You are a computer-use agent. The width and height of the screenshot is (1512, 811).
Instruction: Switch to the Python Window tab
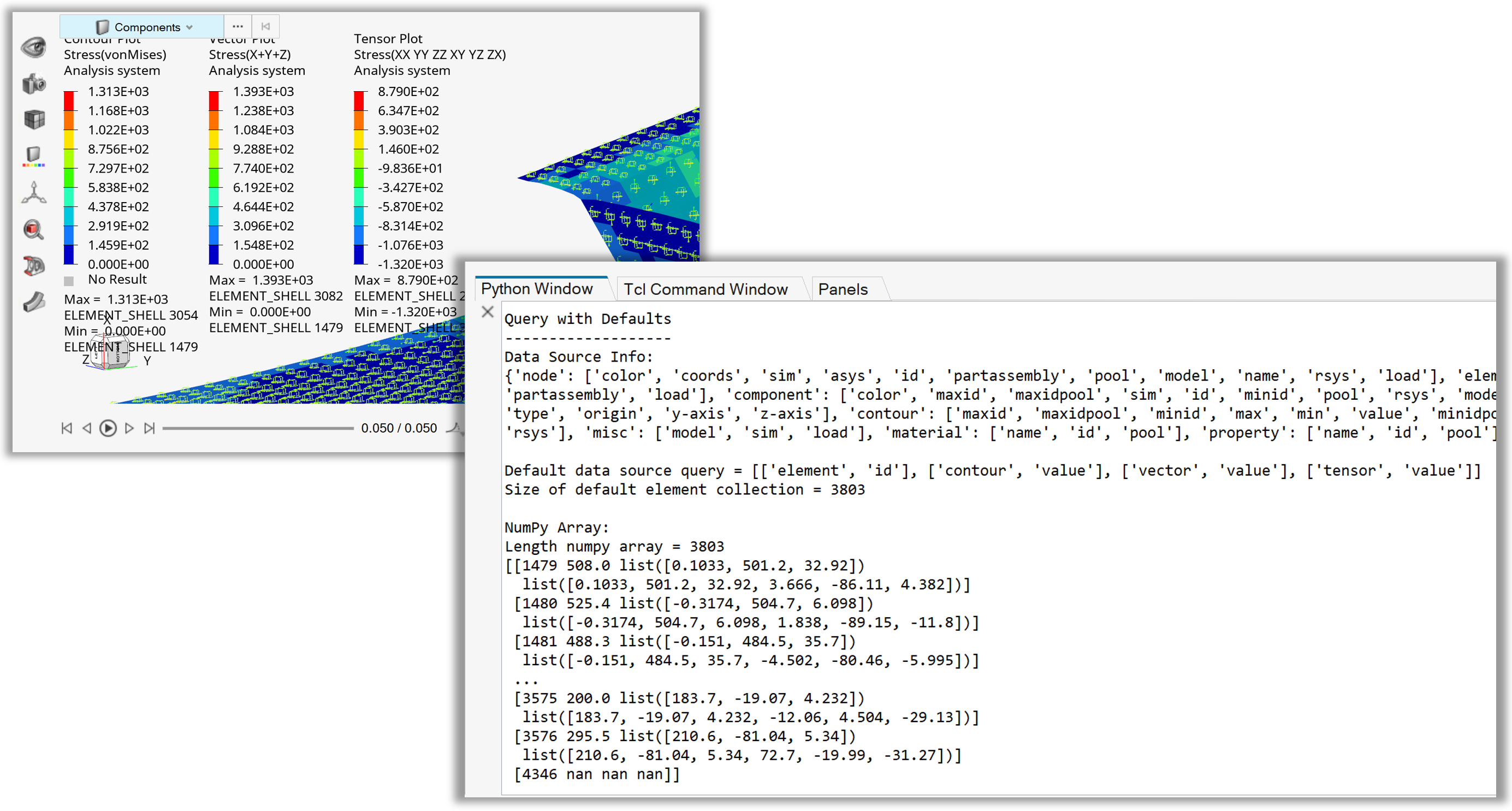[536, 288]
